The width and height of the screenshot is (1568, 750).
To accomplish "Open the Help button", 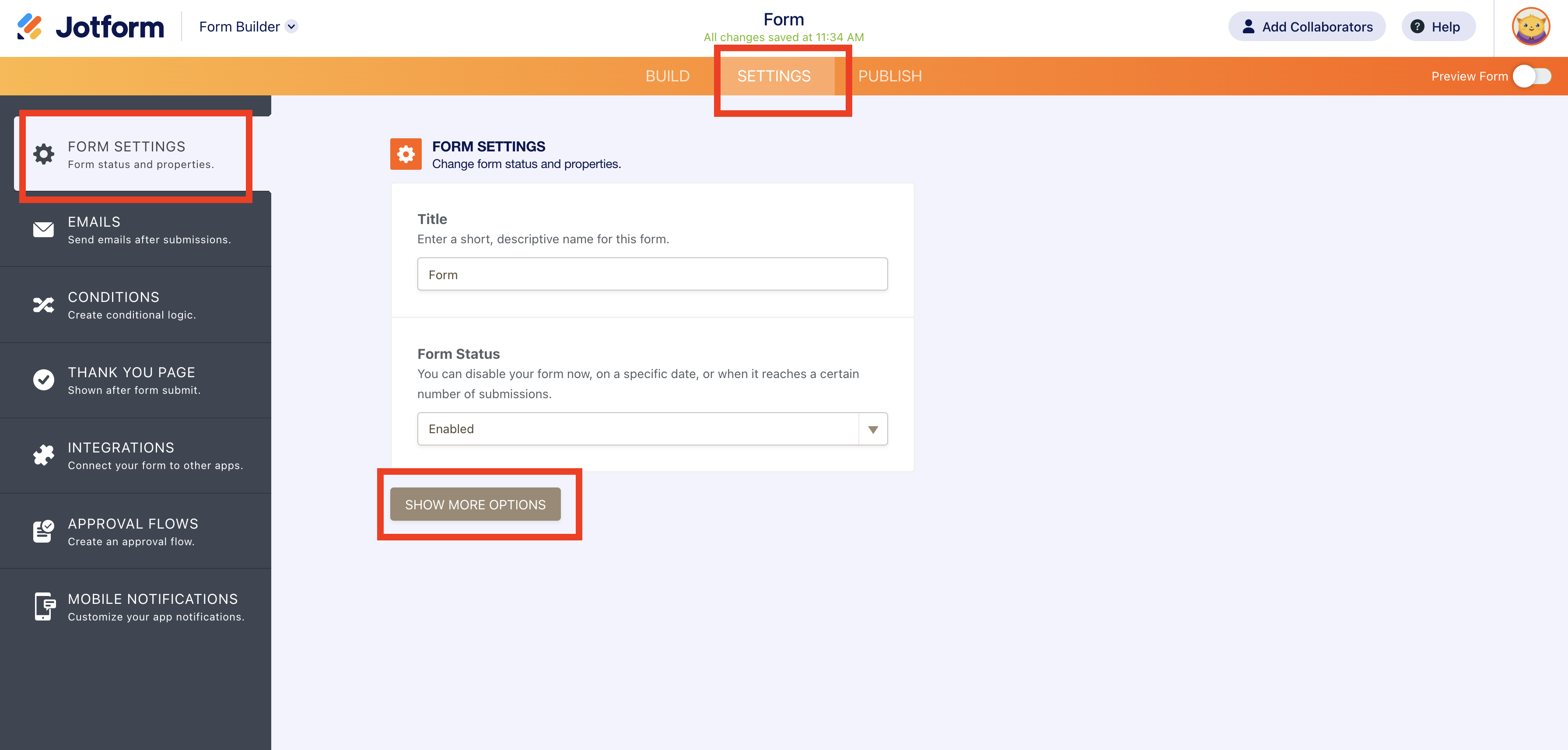I will [1438, 26].
